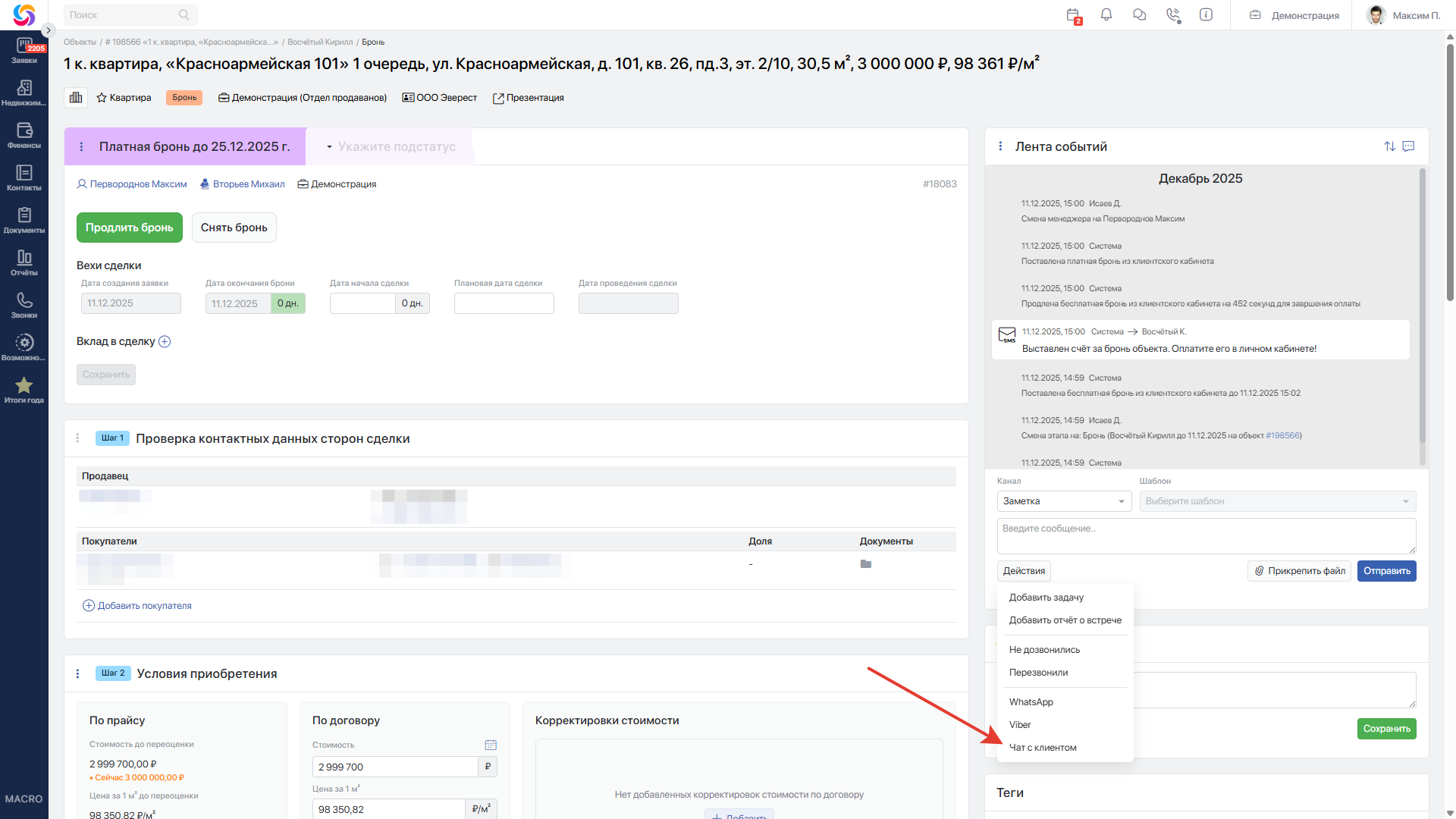The height and width of the screenshot is (819, 1456).
Task: Open contract cost calculator icon
Action: (491, 745)
